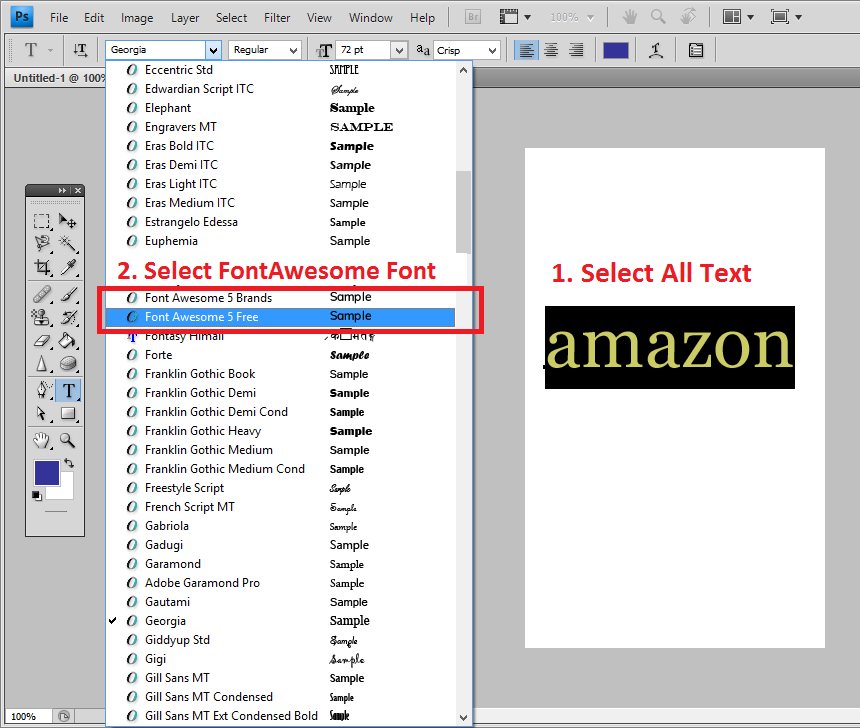
Task: Select the Hand tool in toolbox
Action: pos(42,440)
